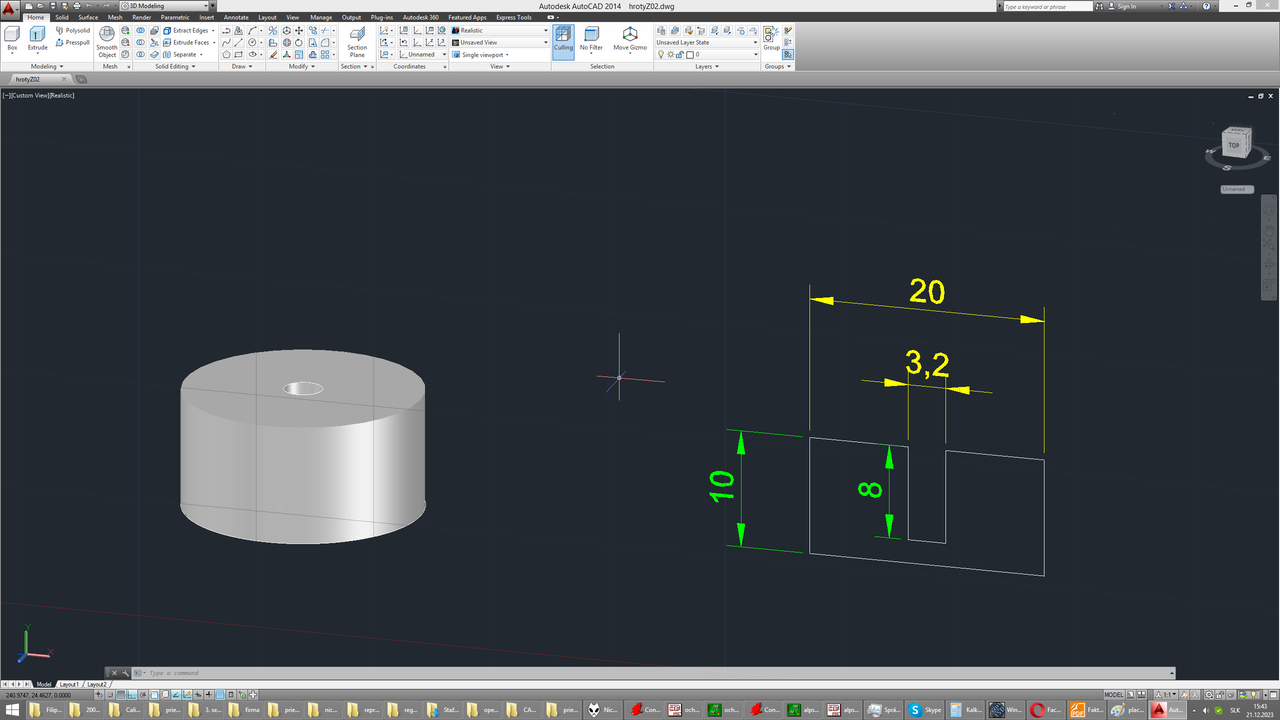Expand the Groups panel

click(777, 66)
